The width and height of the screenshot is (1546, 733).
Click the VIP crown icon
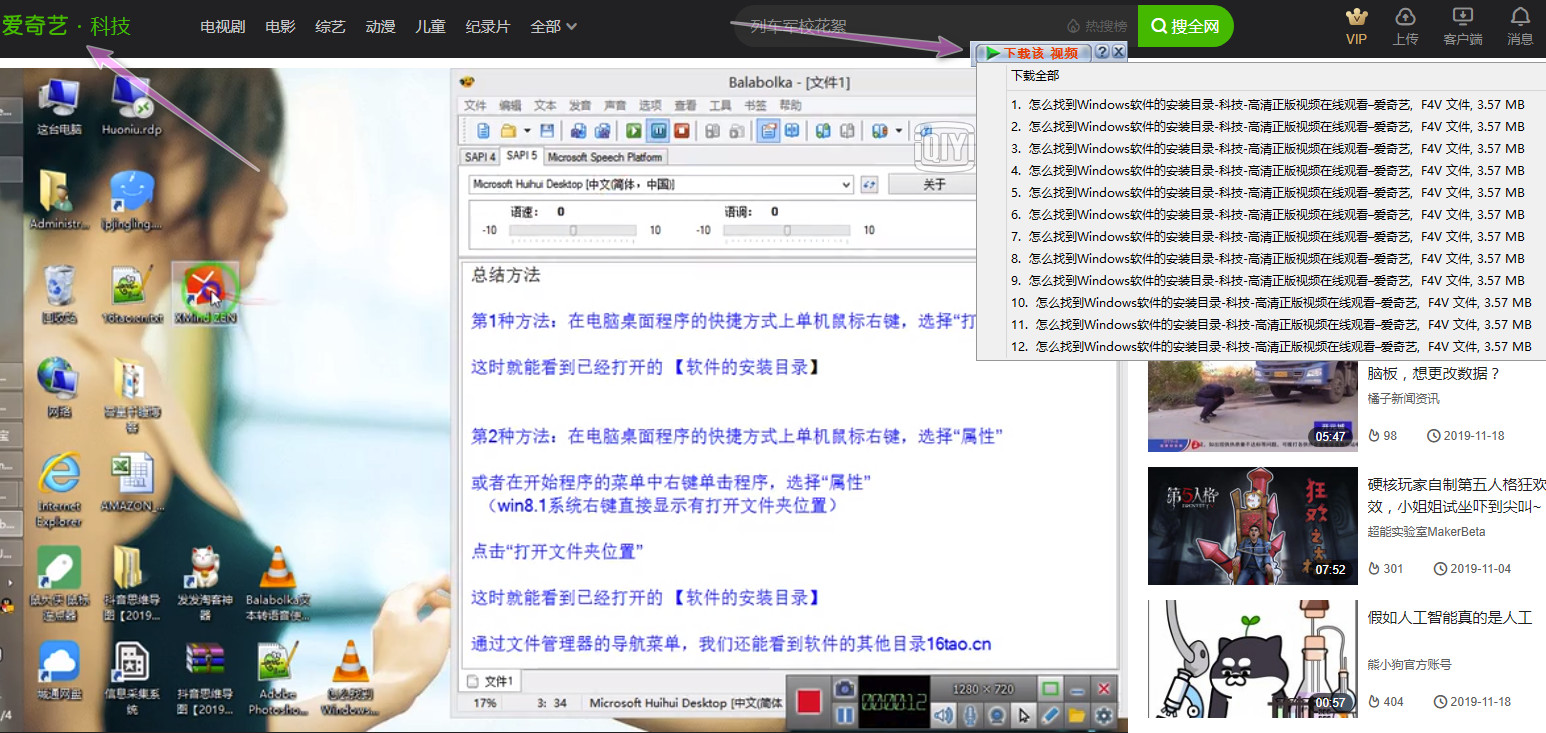point(1356,17)
